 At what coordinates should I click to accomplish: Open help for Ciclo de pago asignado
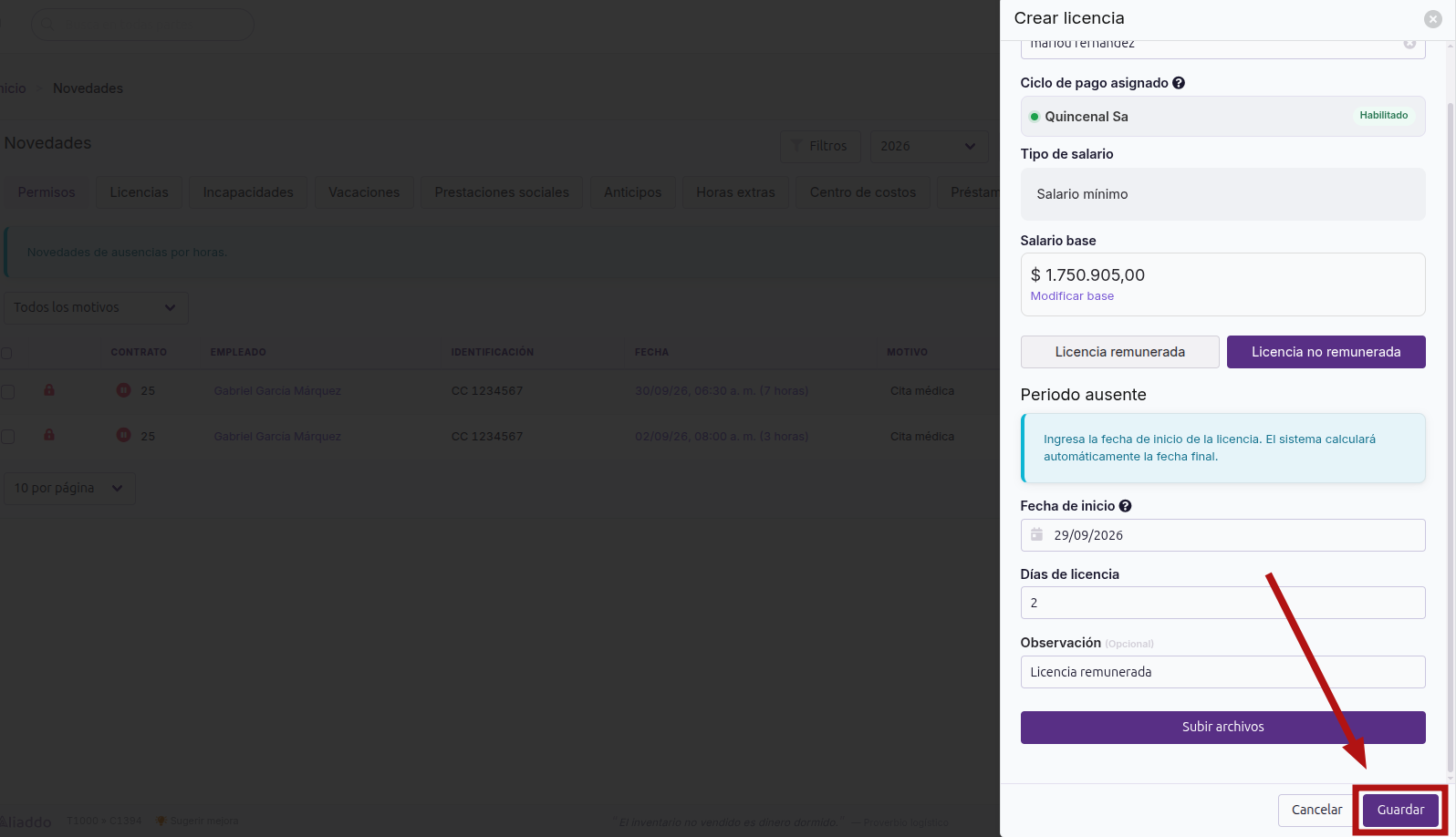pos(1179,83)
